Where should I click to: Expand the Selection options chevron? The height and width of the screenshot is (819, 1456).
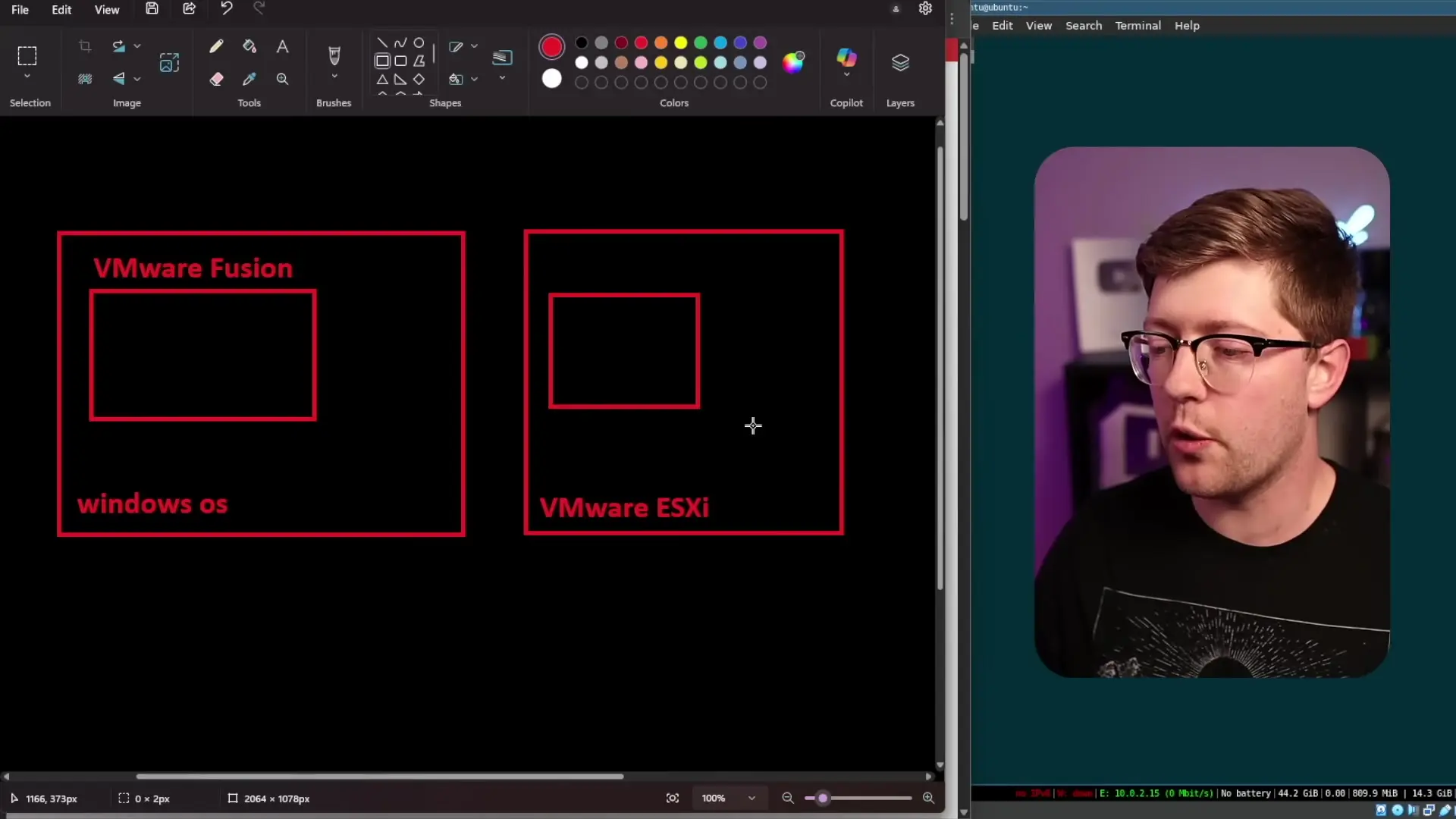coord(27,77)
